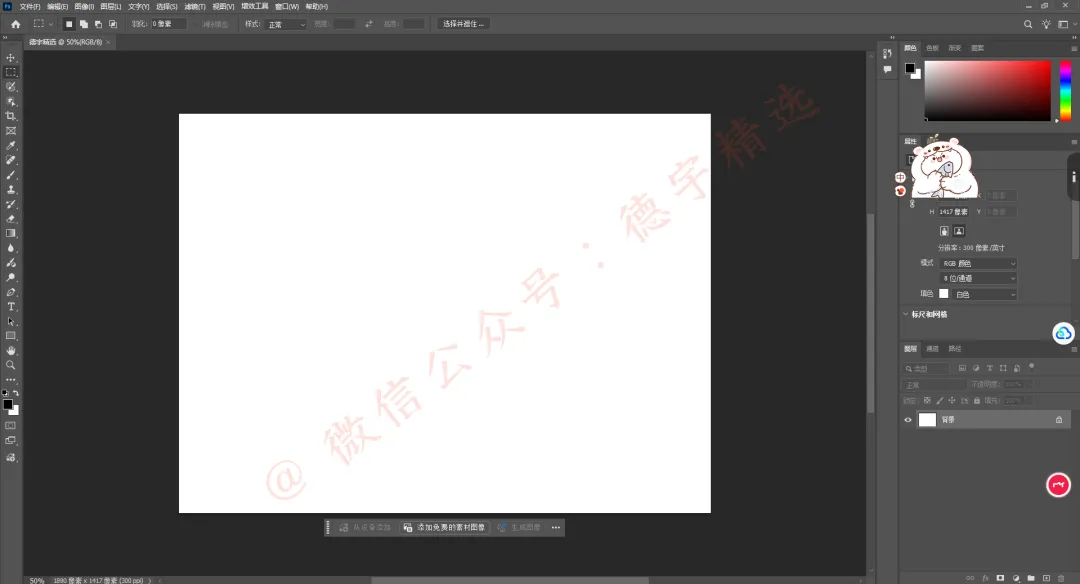Select the Path Selection tool
Screen dimensions: 1080x584
point(11,322)
